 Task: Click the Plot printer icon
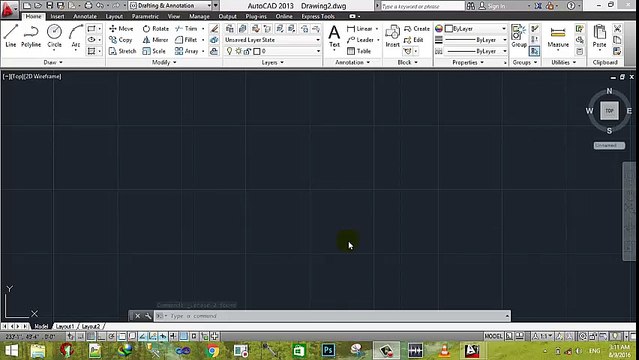(88, 5)
